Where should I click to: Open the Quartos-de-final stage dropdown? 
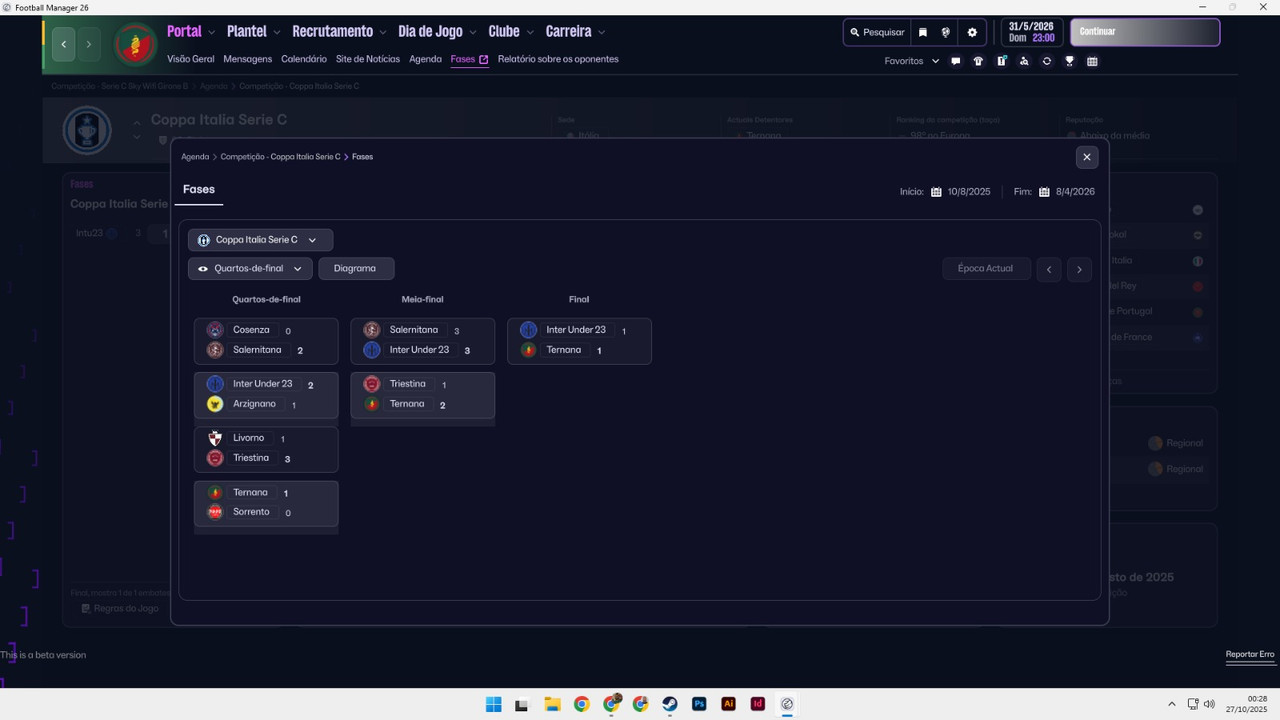[x=250, y=268]
